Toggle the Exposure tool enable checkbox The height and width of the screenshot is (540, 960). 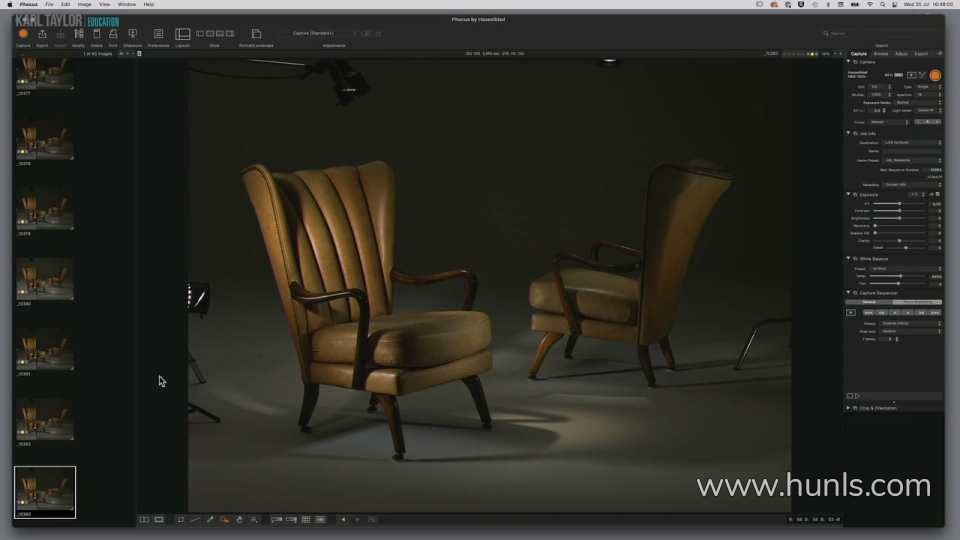pos(856,194)
